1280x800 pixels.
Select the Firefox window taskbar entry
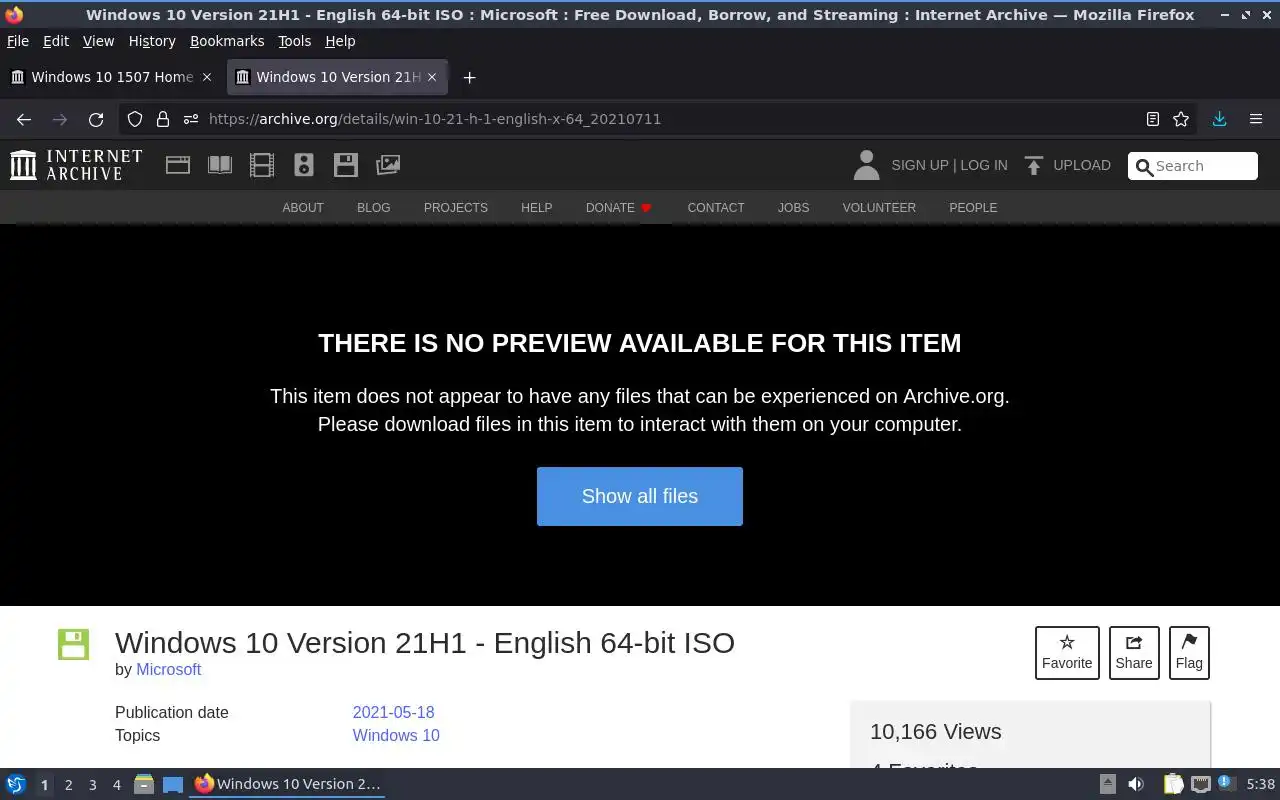click(x=288, y=784)
